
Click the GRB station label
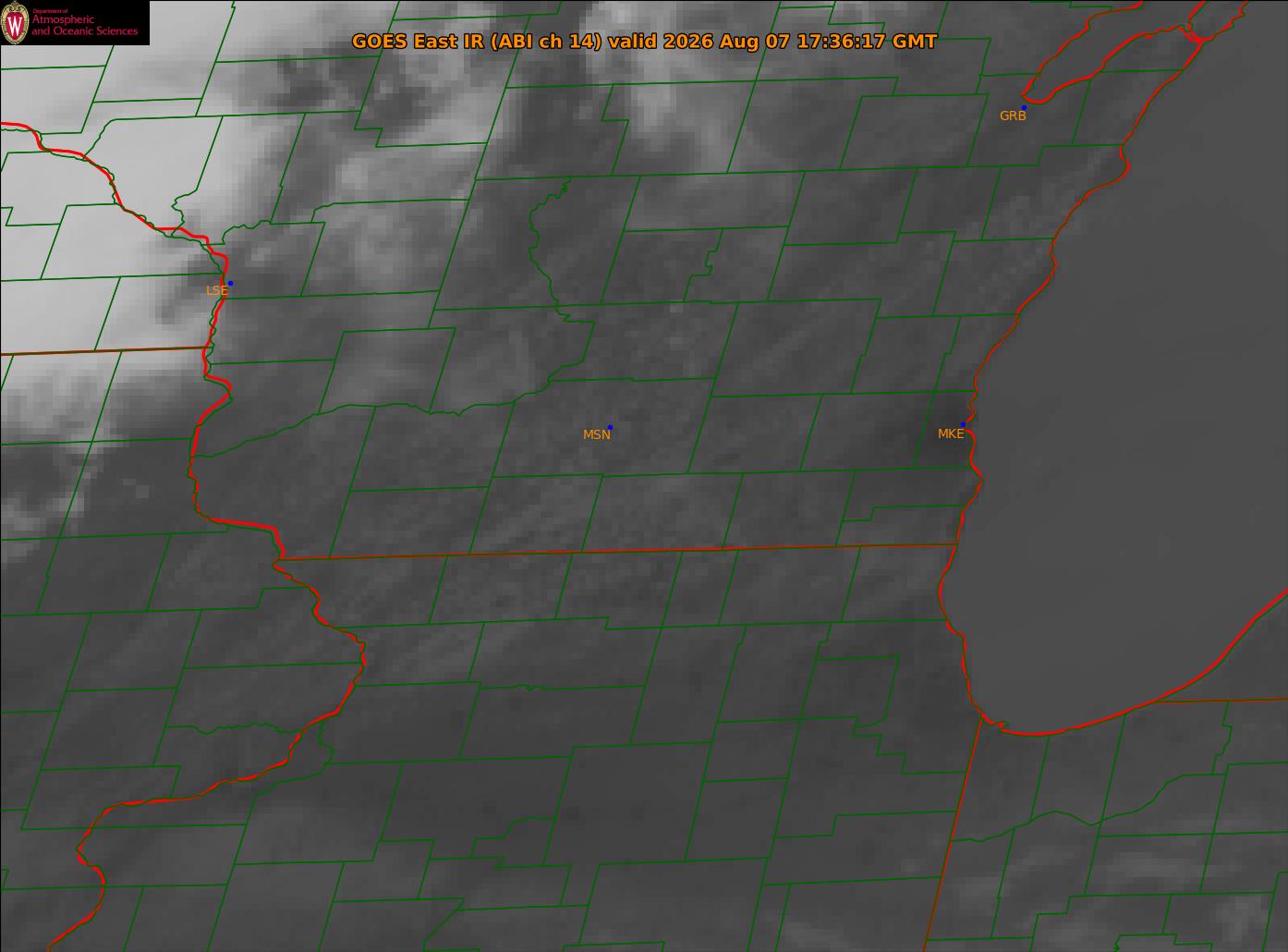(x=1013, y=116)
